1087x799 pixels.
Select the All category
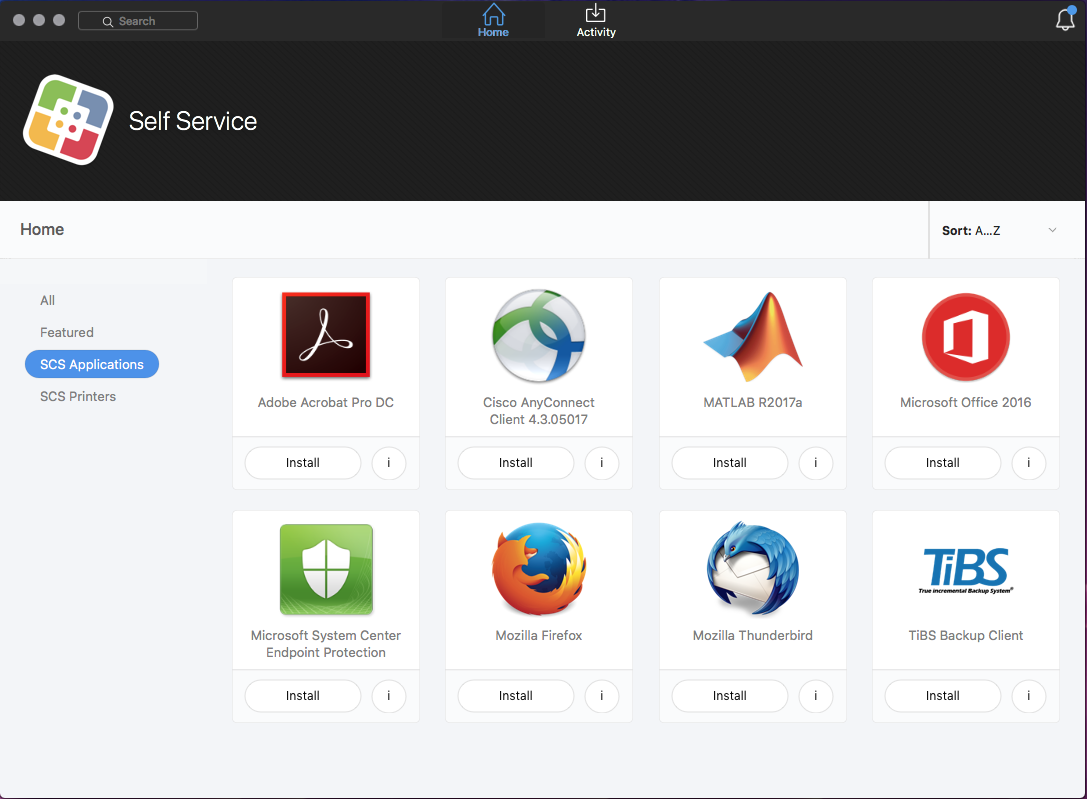pyautogui.click(x=47, y=300)
